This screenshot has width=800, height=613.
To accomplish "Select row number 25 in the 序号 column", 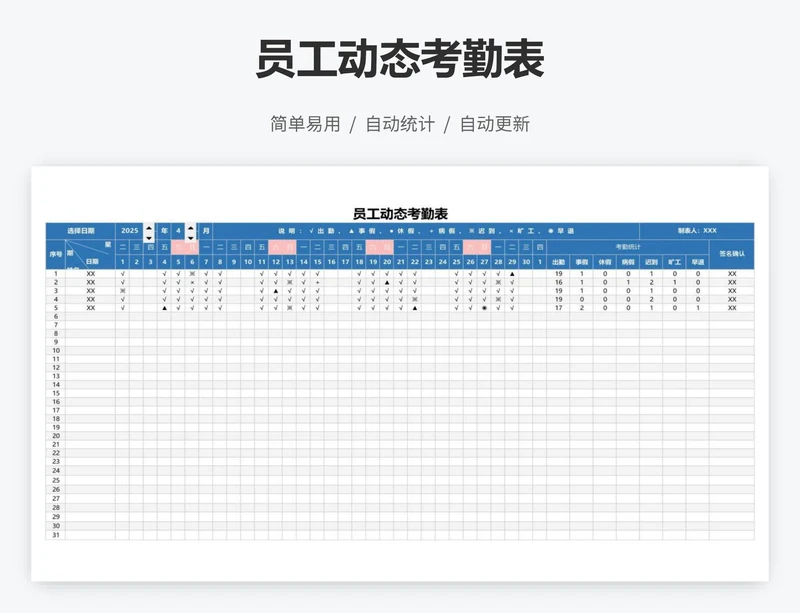I will pos(56,480).
